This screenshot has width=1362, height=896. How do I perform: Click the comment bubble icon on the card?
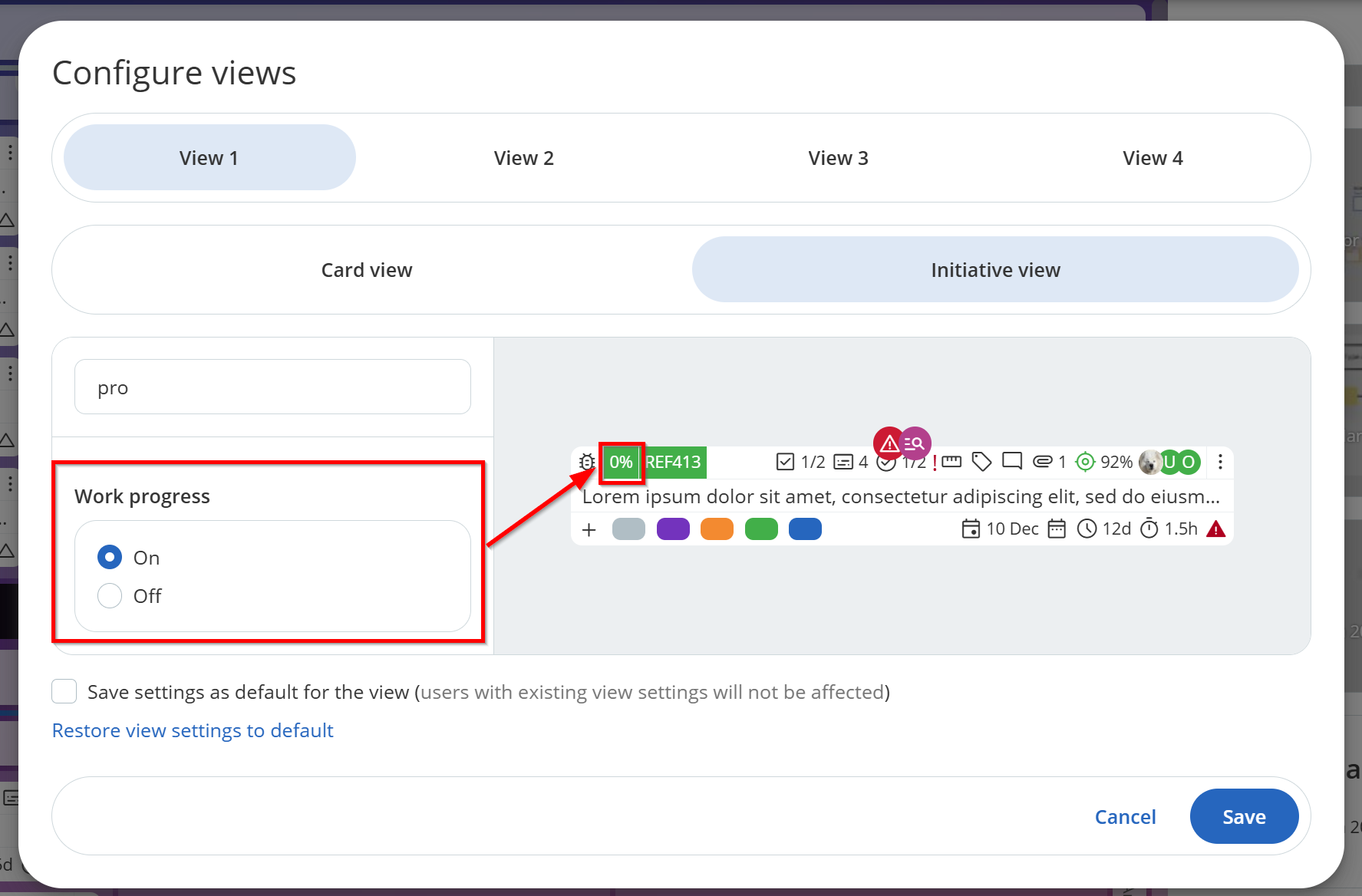pos(1012,461)
